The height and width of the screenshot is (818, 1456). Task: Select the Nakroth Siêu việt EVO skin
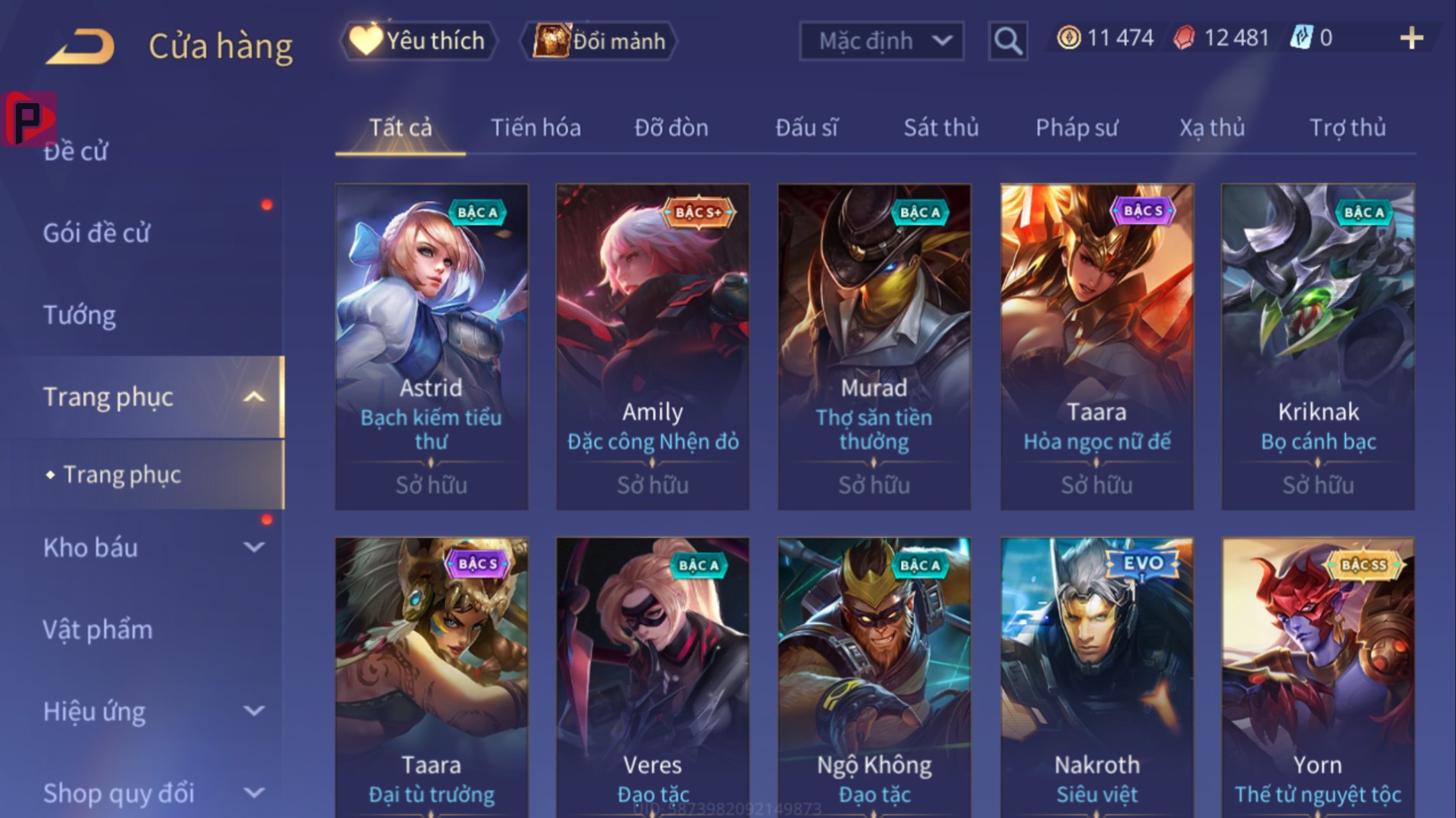1096,677
